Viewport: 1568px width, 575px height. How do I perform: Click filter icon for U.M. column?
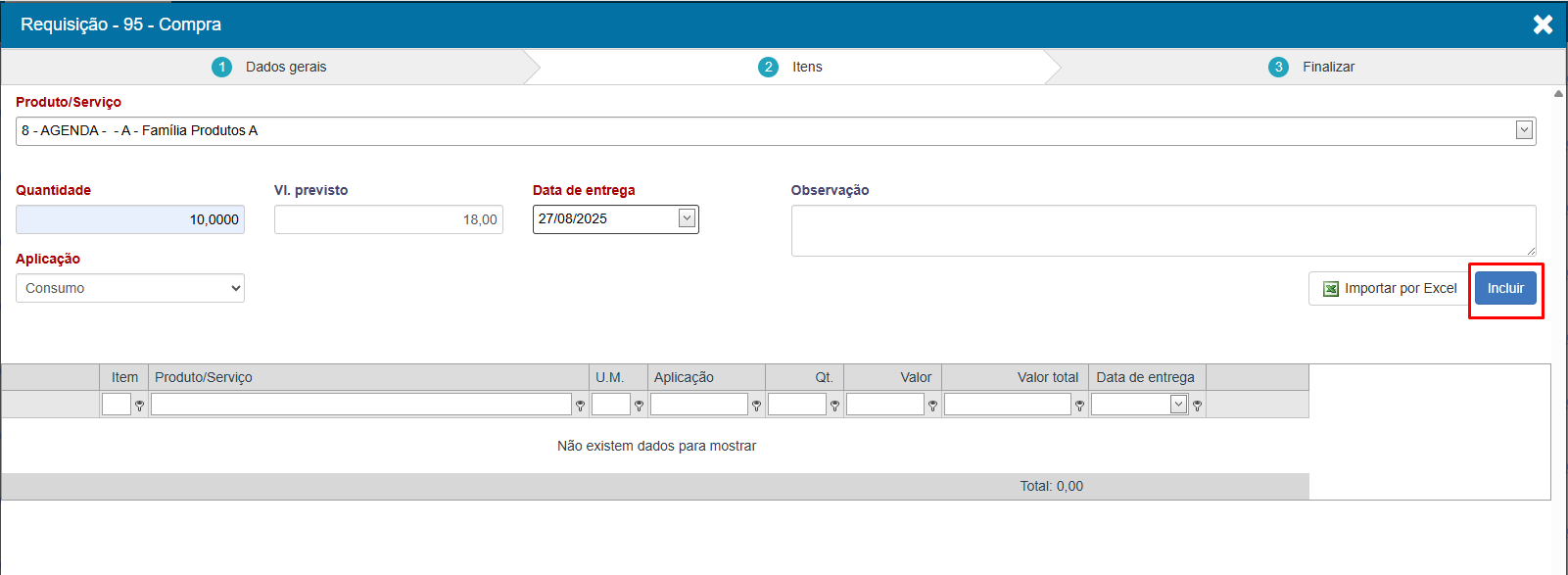639,406
